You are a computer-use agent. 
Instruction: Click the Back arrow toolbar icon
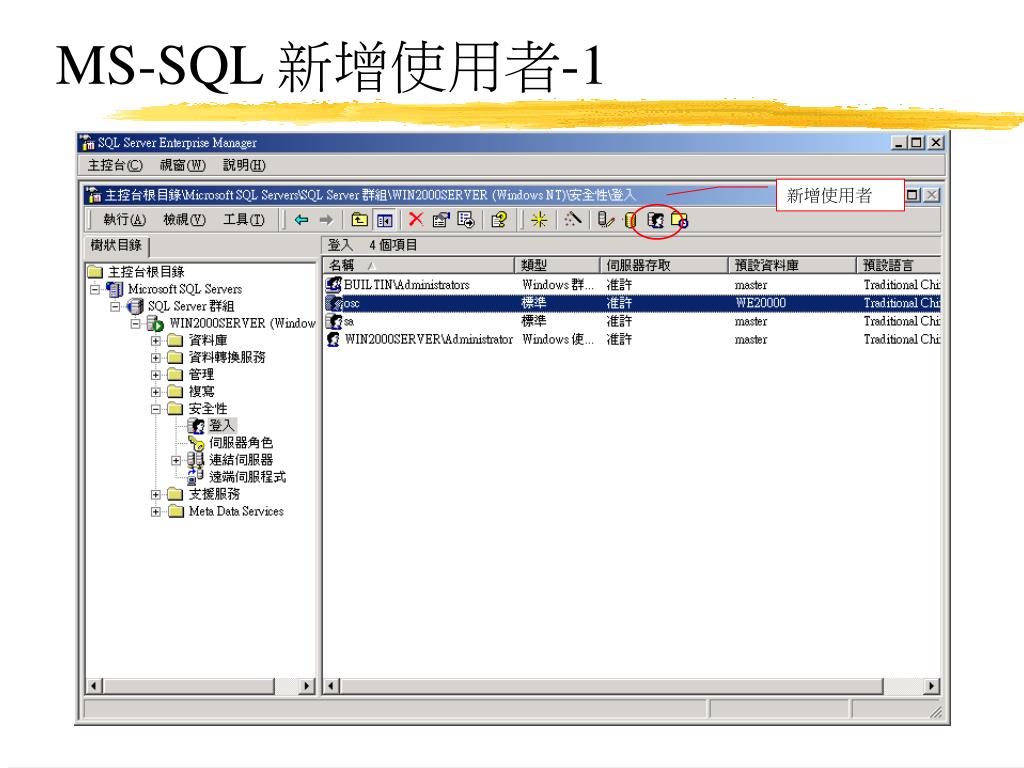(x=301, y=220)
